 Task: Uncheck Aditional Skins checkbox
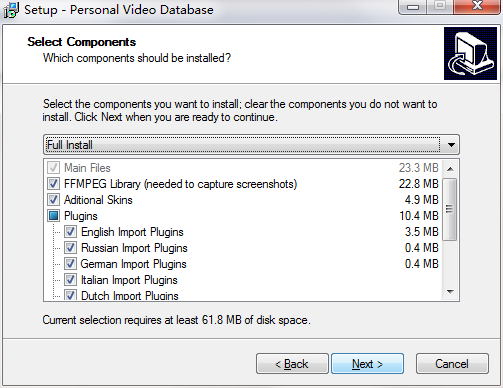click(53, 200)
